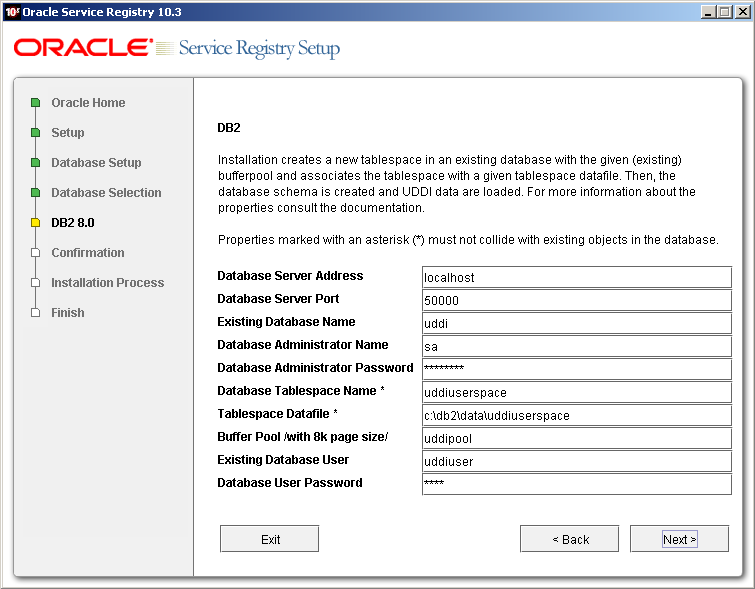Viewport: 755px width, 589px height.
Task: Focus the Database User Password field
Action: (577, 484)
